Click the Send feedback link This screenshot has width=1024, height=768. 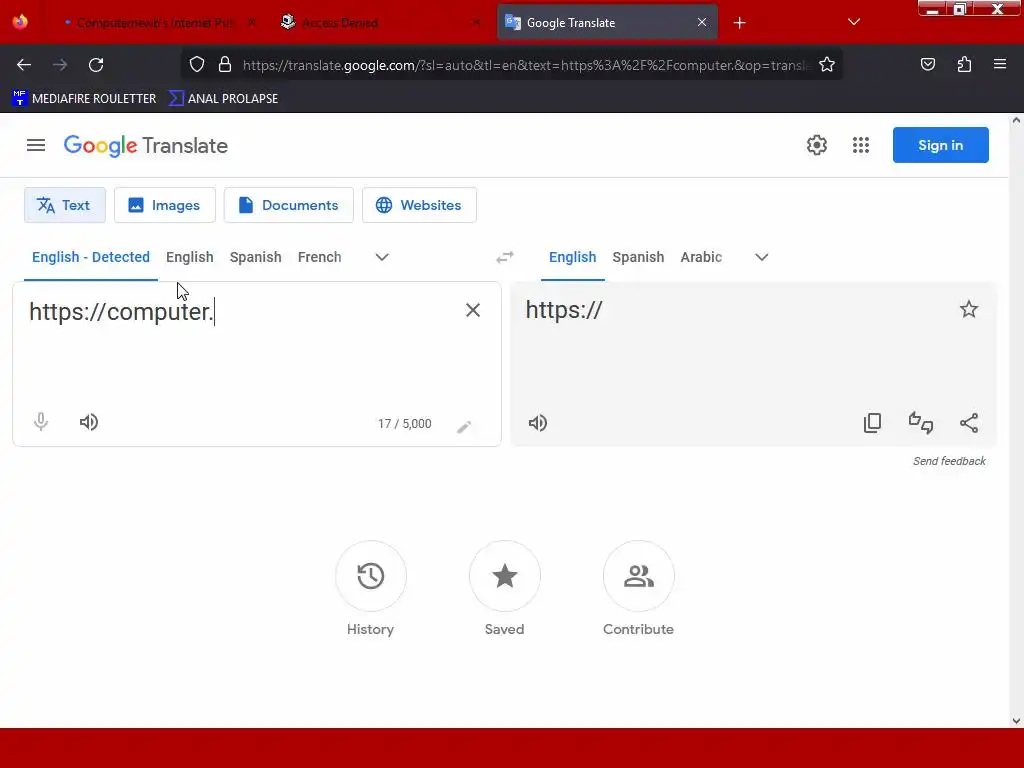pyautogui.click(x=949, y=461)
